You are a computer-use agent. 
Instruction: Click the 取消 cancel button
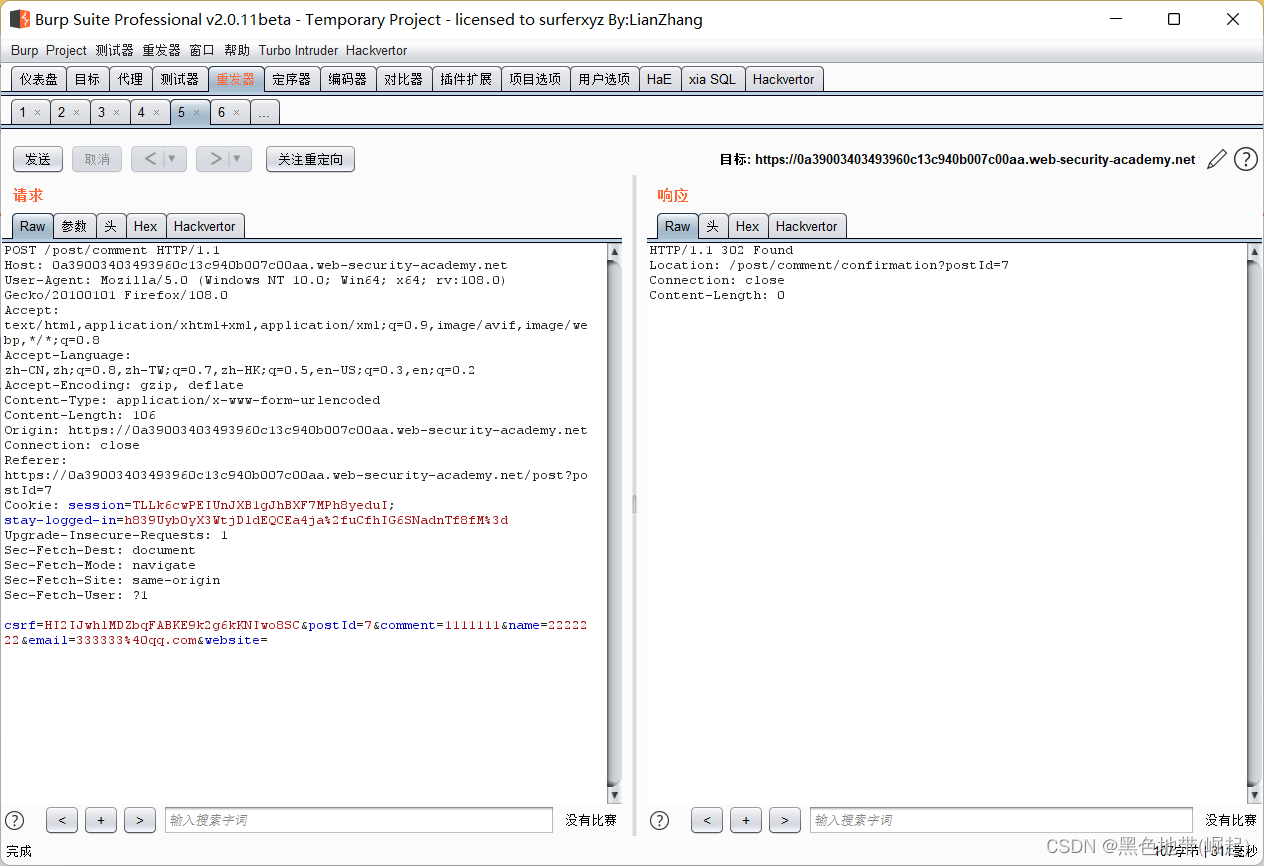97,159
